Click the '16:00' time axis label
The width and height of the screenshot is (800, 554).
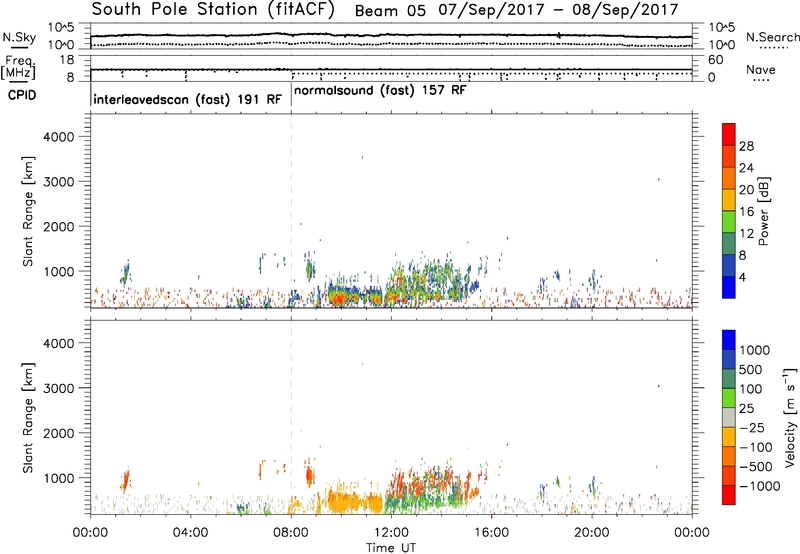coord(491,533)
